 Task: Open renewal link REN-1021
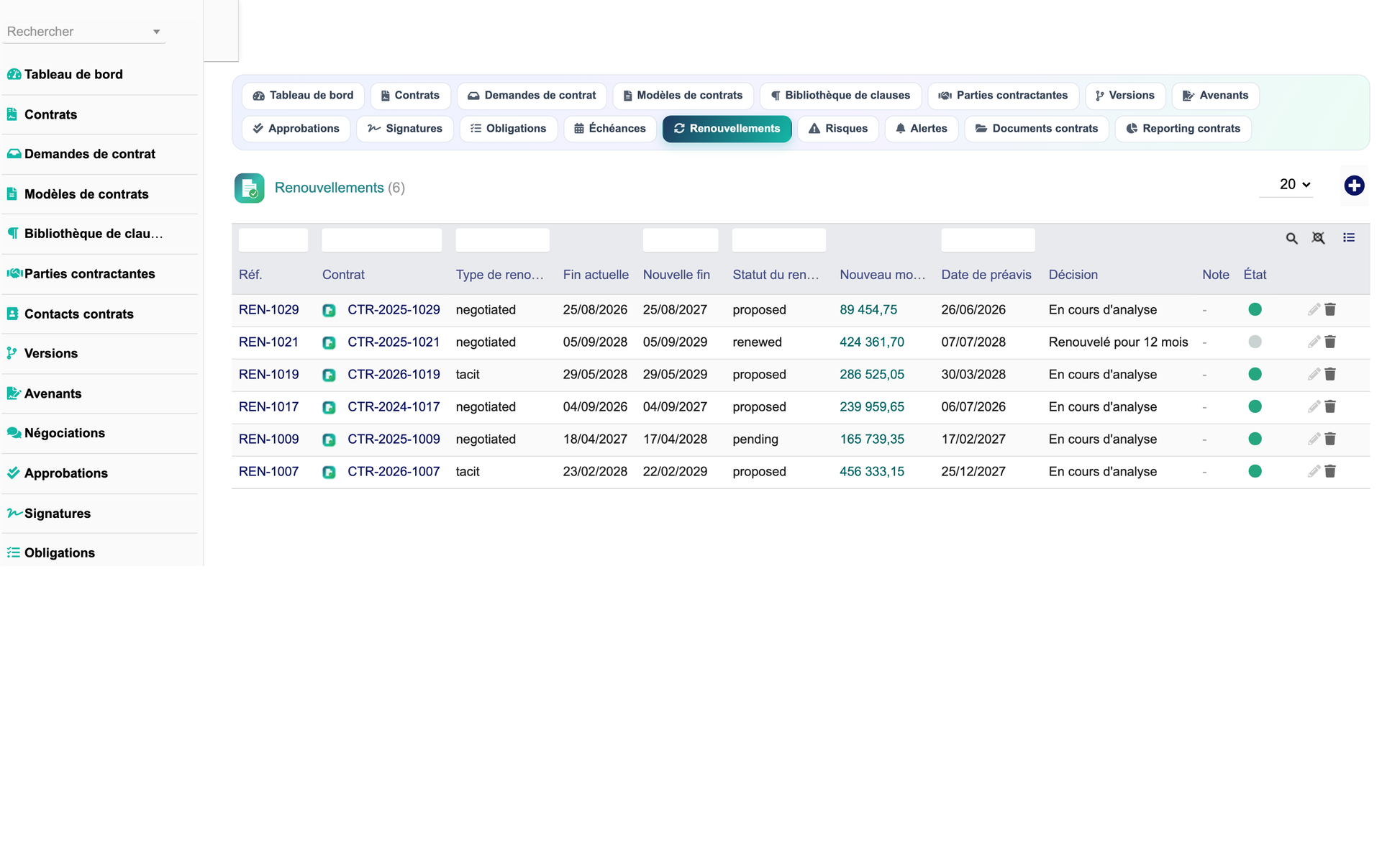[268, 342]
